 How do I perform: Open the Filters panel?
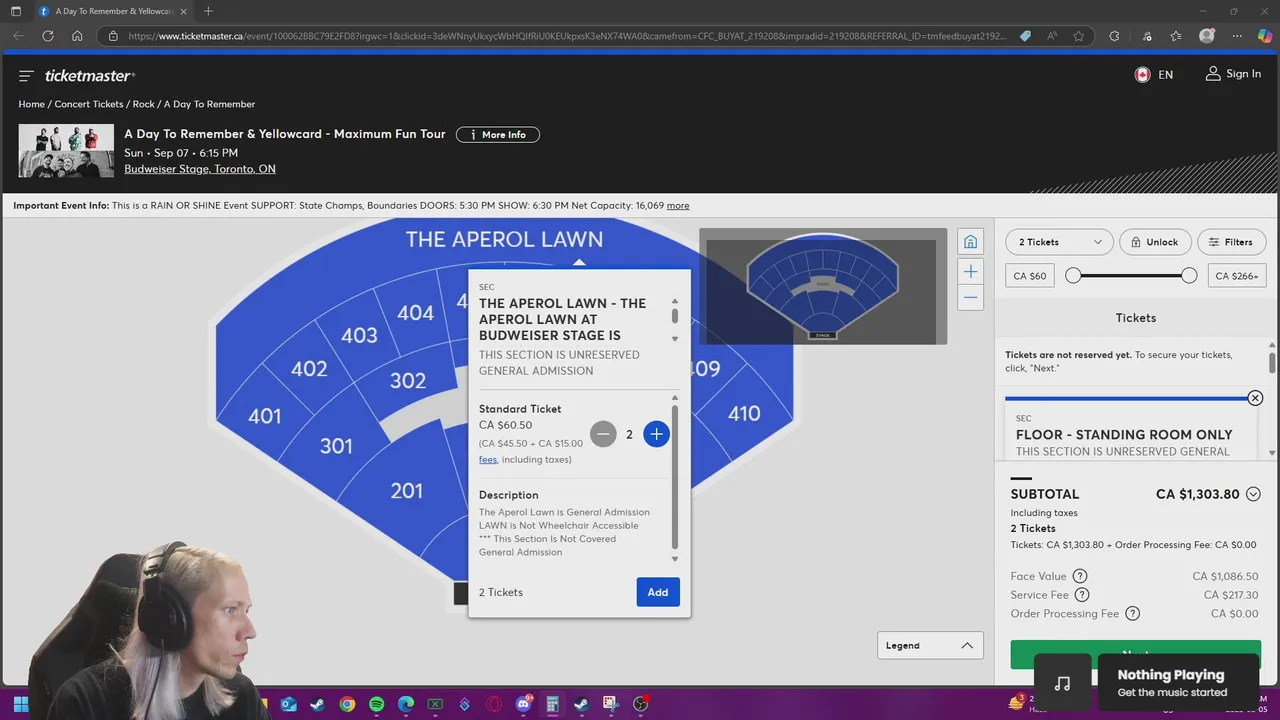(x=1231, y=242)
